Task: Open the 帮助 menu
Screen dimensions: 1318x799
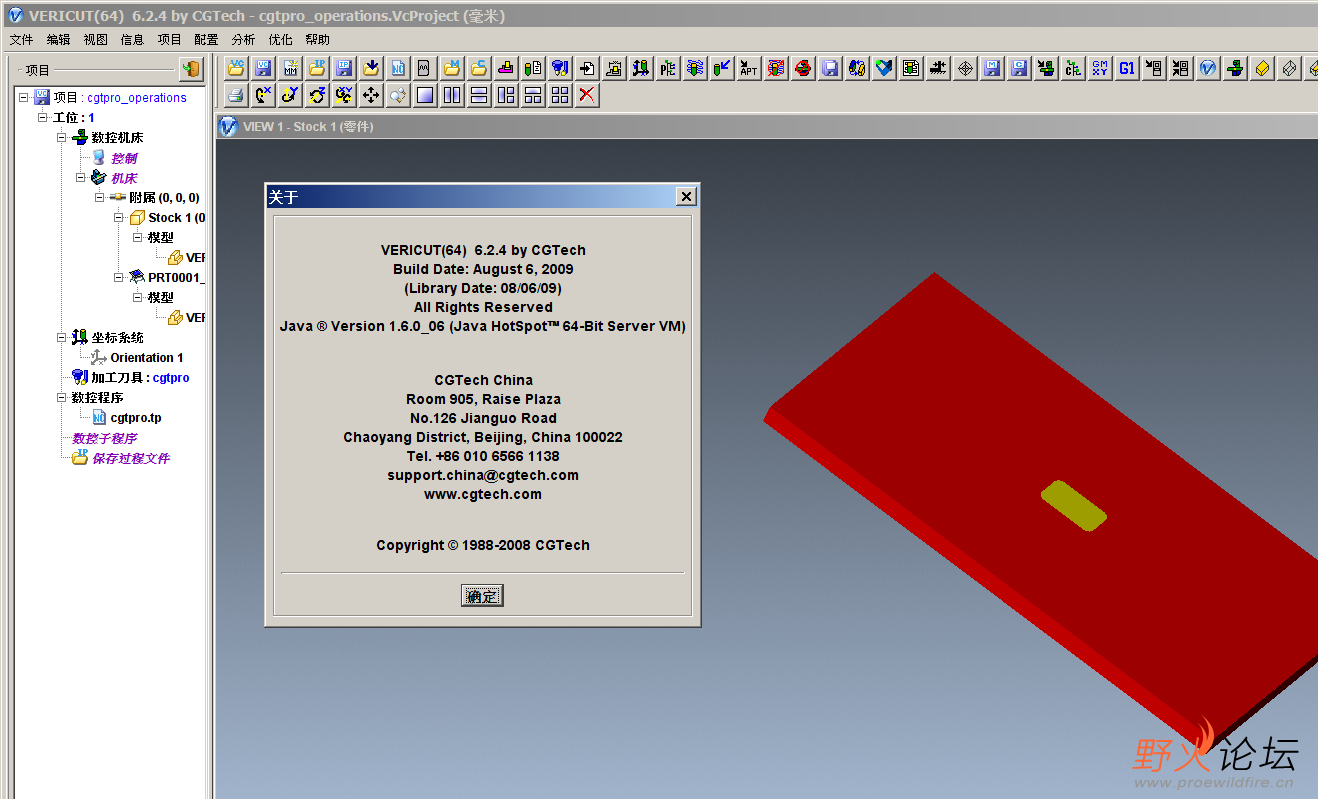Action: click(317, 40)
